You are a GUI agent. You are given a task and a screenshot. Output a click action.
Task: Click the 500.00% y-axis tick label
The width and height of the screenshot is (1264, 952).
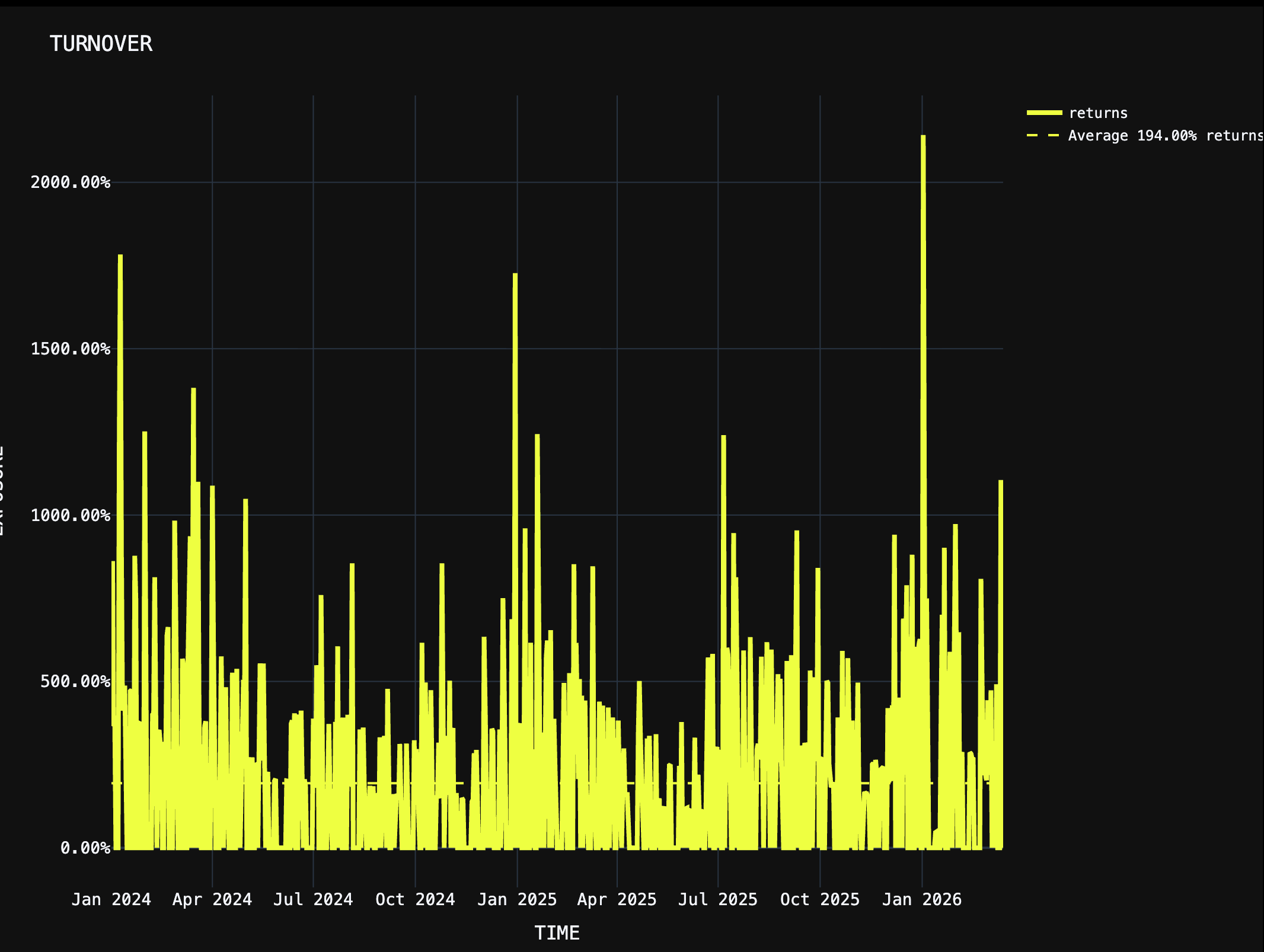75,682
